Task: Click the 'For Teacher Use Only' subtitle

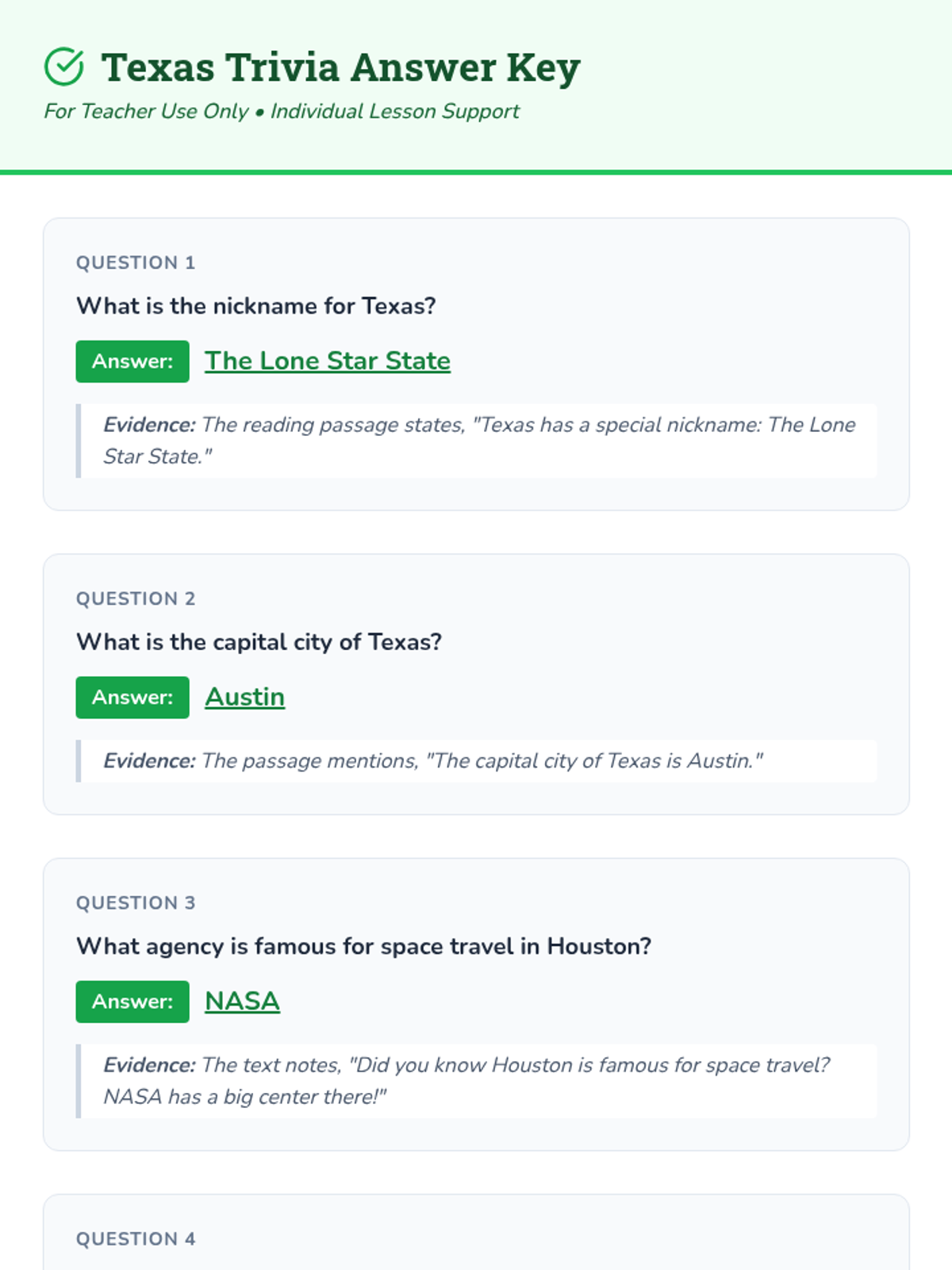Action: (x=282, y=111)
